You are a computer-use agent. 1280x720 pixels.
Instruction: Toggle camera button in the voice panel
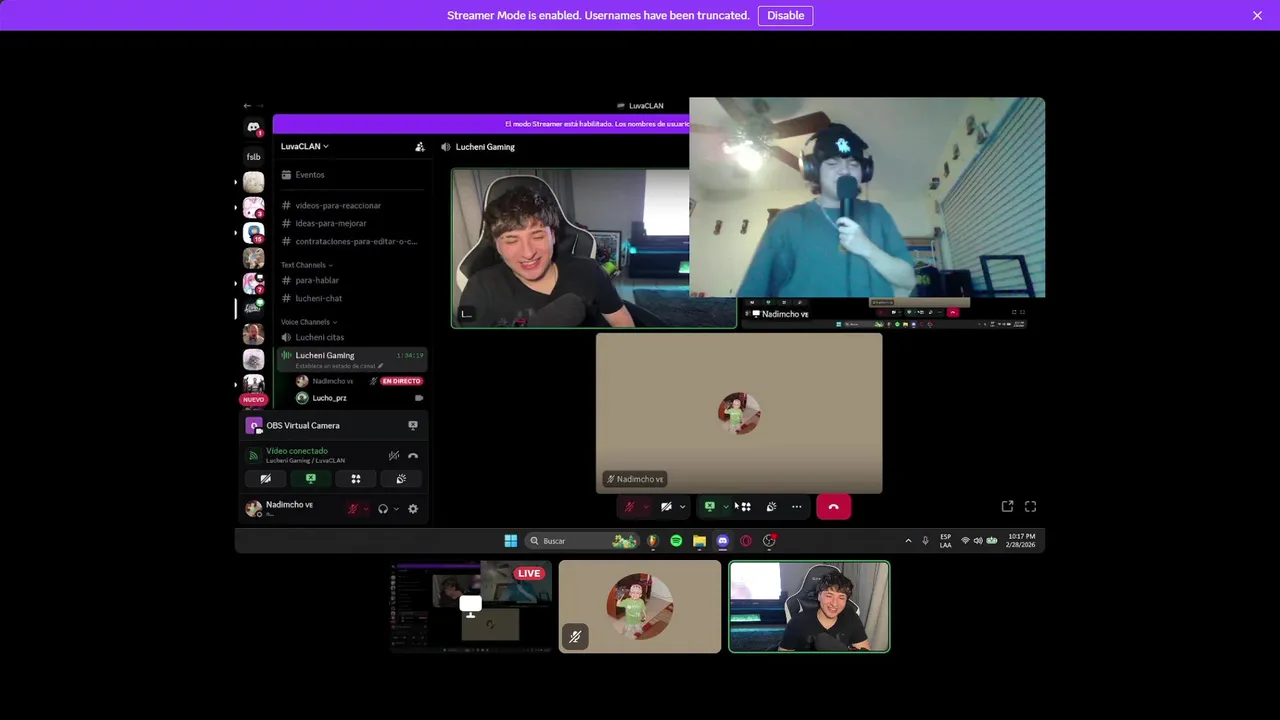[x=265, y=479]
